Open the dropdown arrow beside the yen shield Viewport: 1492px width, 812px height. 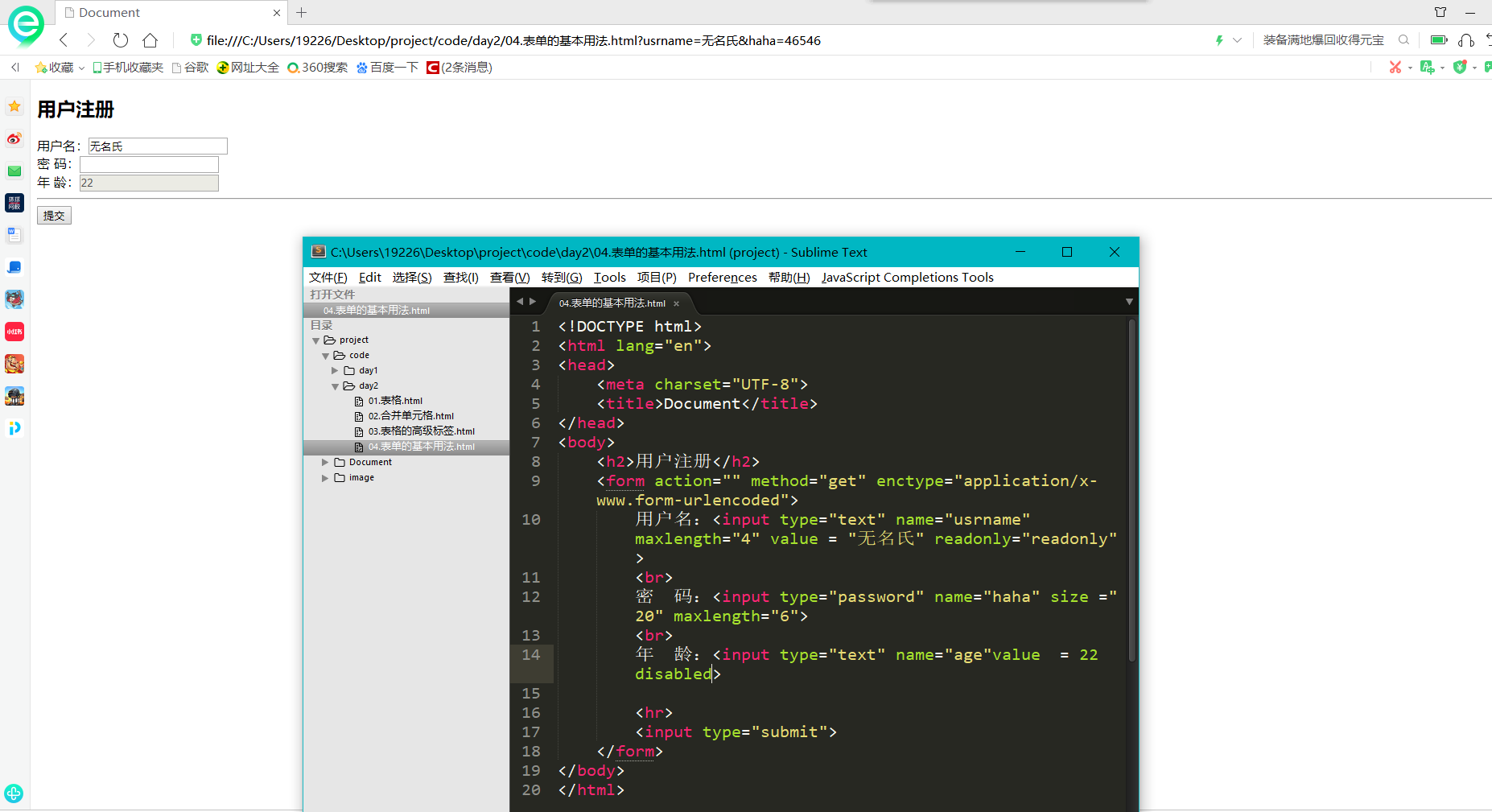1474,68
